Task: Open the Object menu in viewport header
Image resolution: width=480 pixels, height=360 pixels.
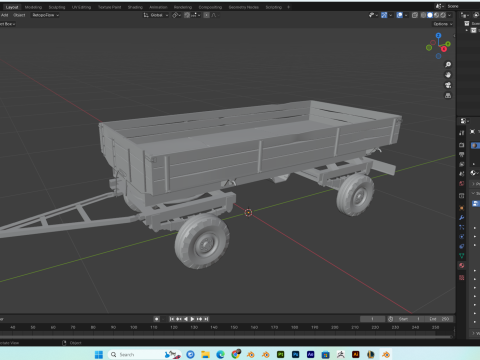Action: 19,15
